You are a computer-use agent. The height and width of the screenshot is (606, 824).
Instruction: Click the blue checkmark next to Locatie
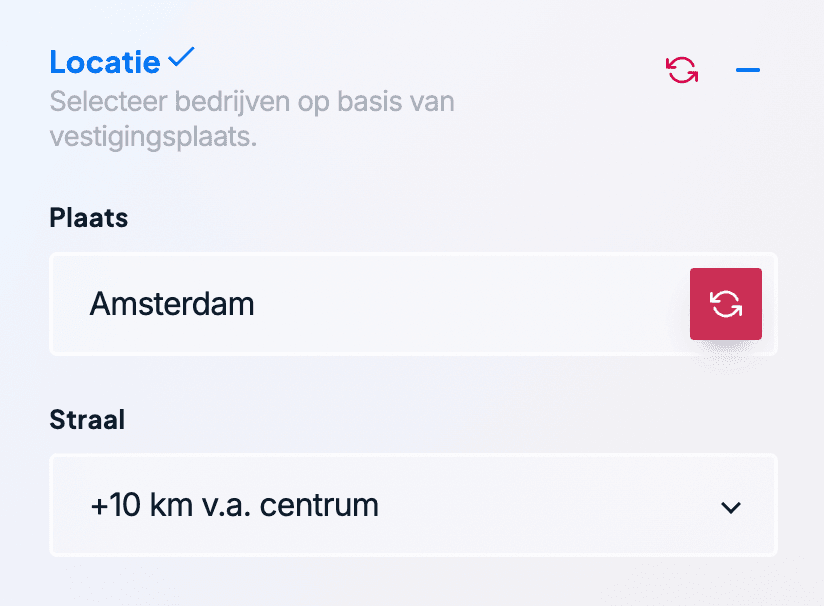click(x=181, y=59)
